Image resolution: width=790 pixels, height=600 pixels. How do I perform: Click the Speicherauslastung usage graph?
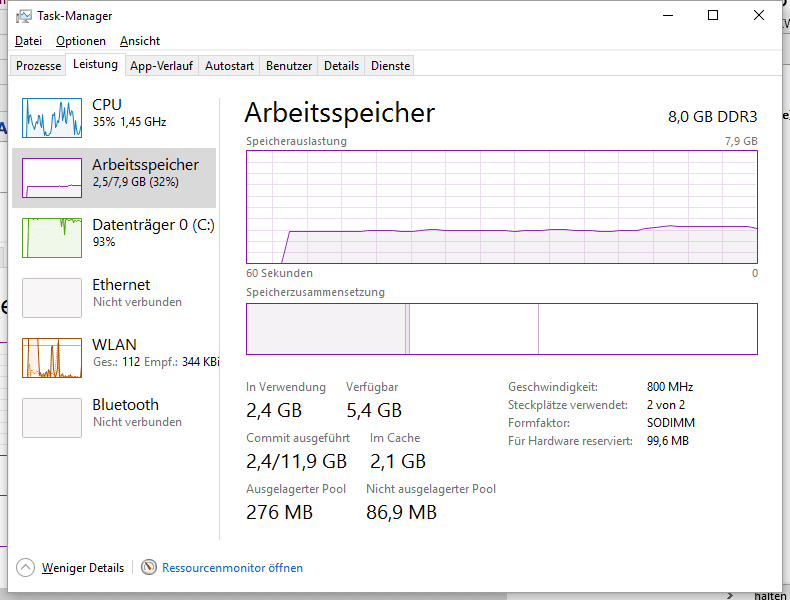point(501,206)
